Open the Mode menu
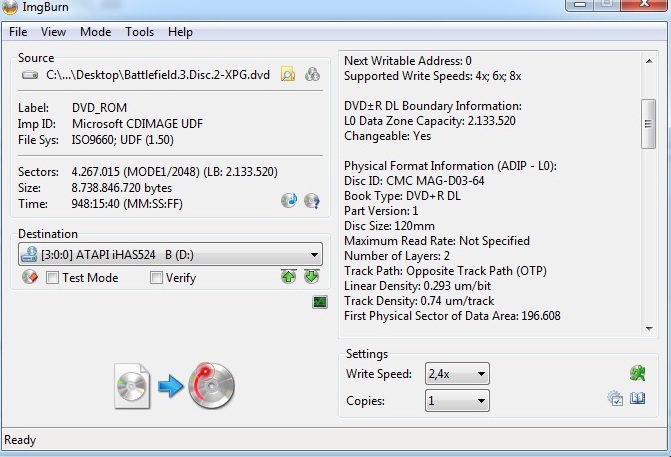Image resolution: width=671 pixels, height=457 pixels. click(95, 32)
